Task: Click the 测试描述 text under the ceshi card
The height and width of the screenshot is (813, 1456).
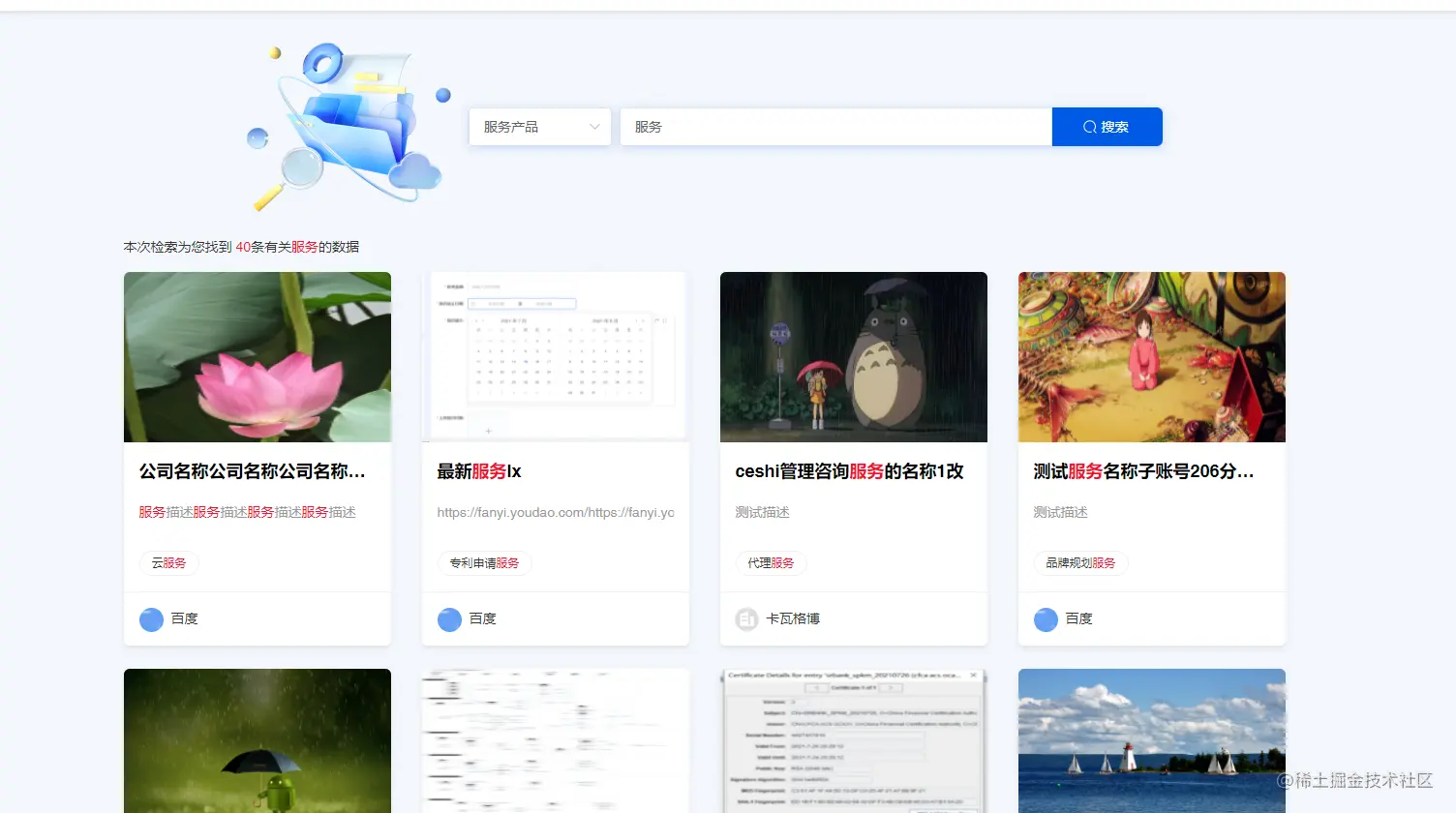Action: (762, 512)
